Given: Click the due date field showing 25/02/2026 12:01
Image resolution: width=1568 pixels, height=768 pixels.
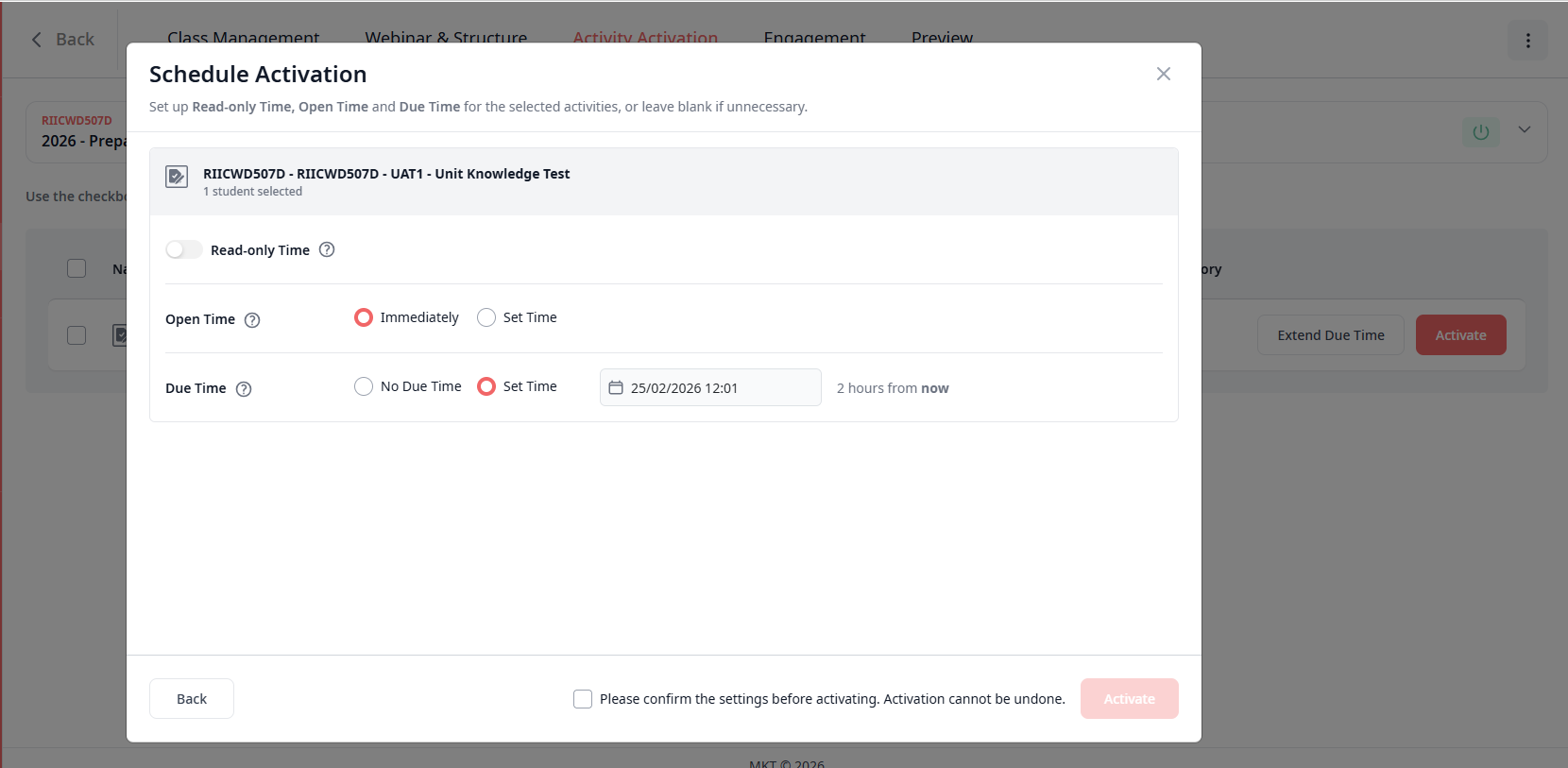Looking at the screenshot, I should point(710,387).
